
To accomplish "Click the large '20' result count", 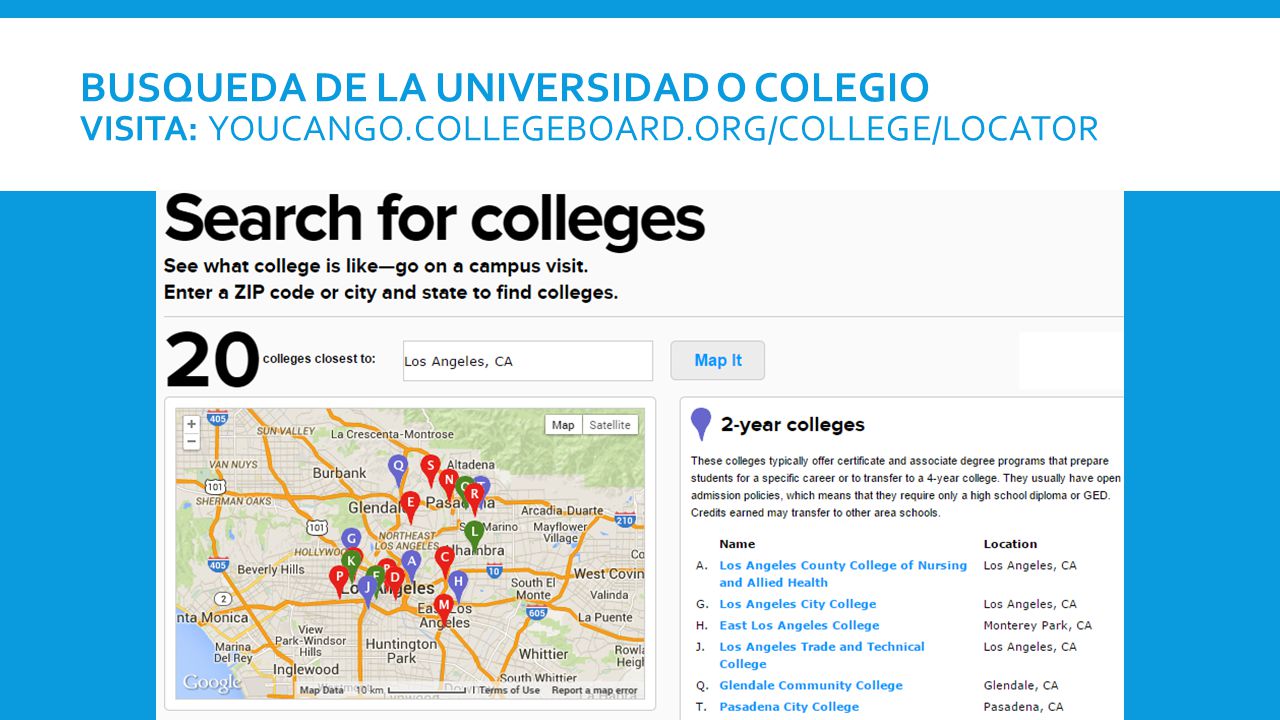I will pyautogui.click(x=211, y=361).
